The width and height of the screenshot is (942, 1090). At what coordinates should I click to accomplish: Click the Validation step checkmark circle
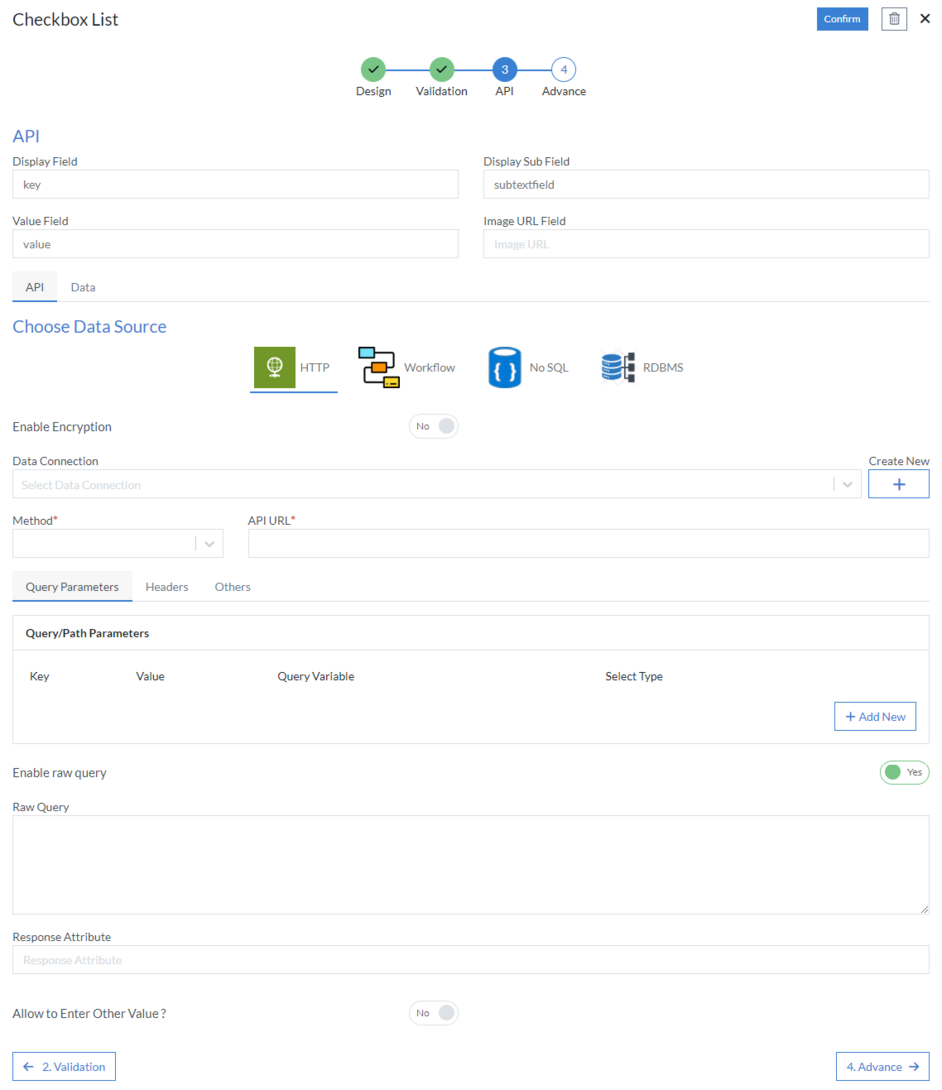(x=441, y=69)
